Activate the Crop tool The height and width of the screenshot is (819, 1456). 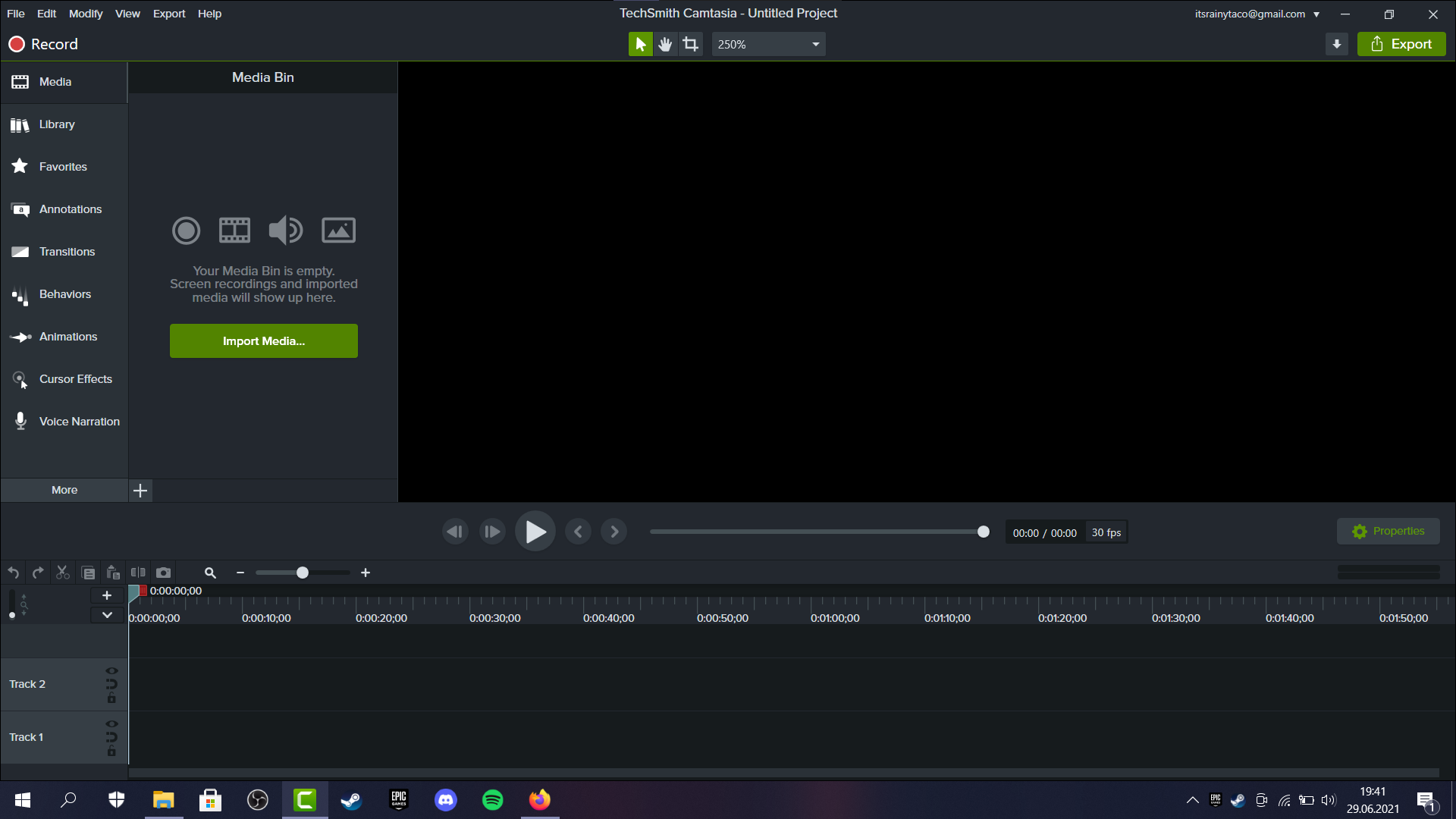pyautogui.click(x=690, y=44)
